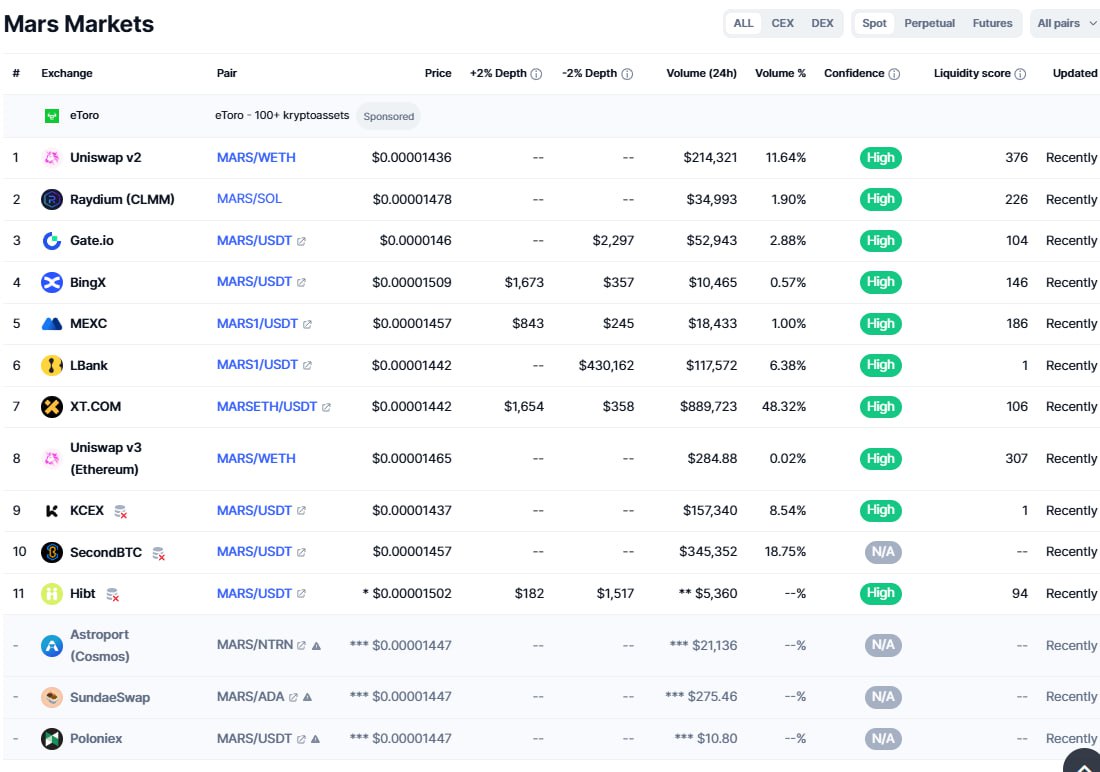Click the $889,723 volume for XT.COM
Viewport: 1100px width, 772px height.
(x=709, y=406)
